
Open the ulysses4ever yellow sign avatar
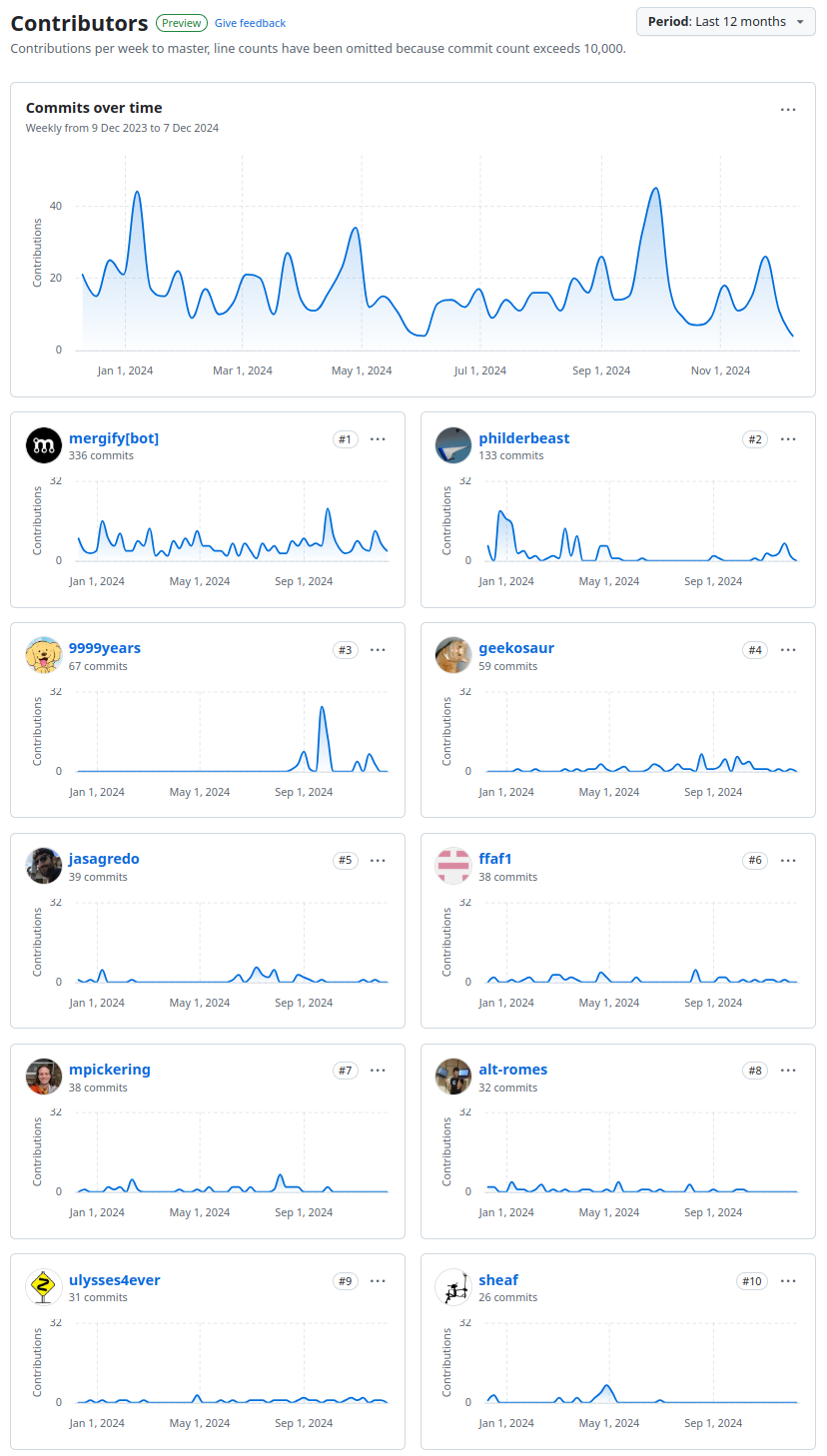(x=43, y=1287)
